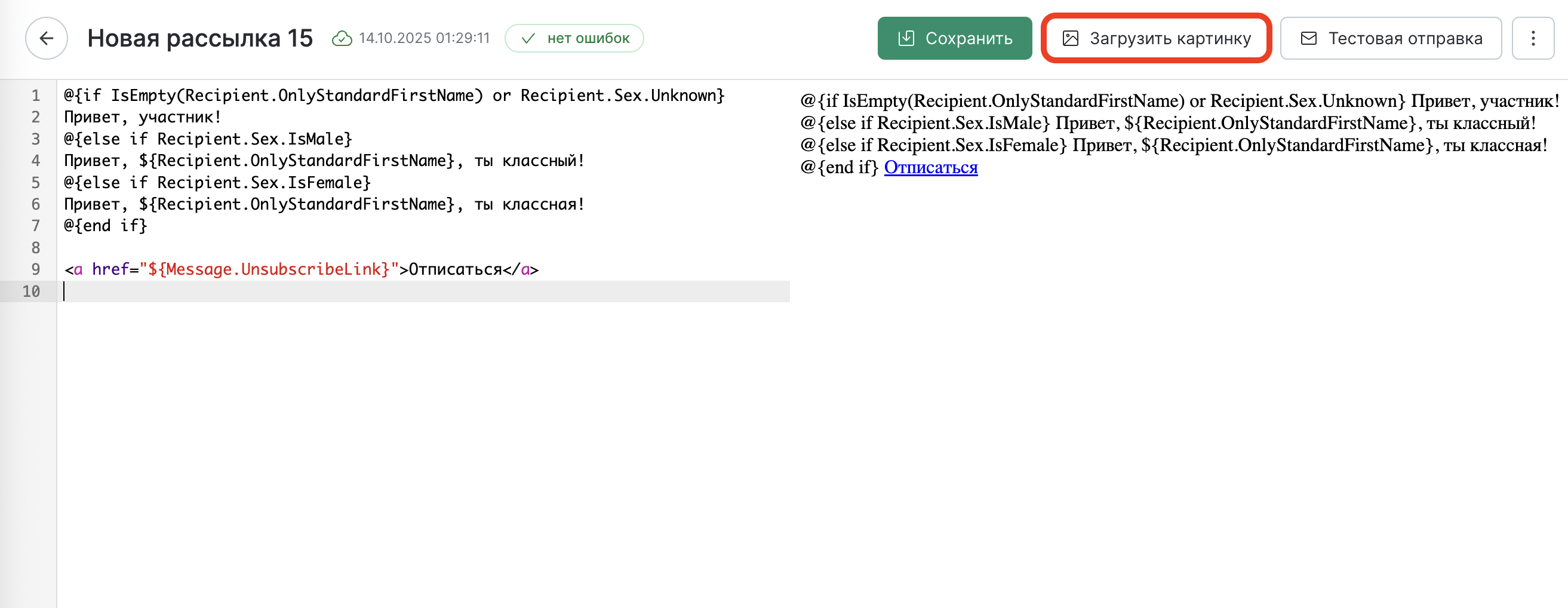The width and height of the screenshot is (1568, 608).
Task: Click the checkmark icon in the errors badge
Action: [528, 38]
